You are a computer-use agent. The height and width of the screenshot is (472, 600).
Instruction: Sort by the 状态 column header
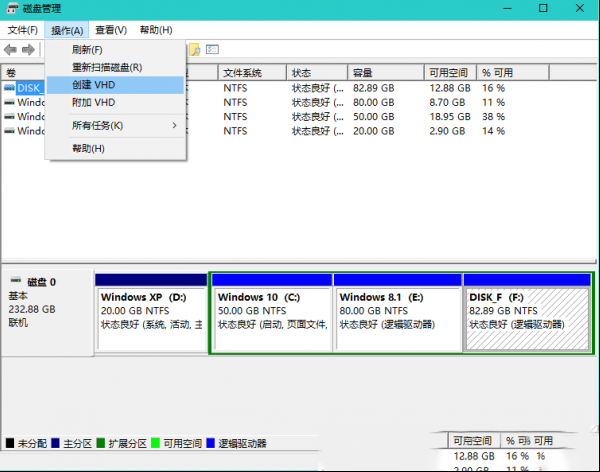pyautogui.click(x=317, y=73)
